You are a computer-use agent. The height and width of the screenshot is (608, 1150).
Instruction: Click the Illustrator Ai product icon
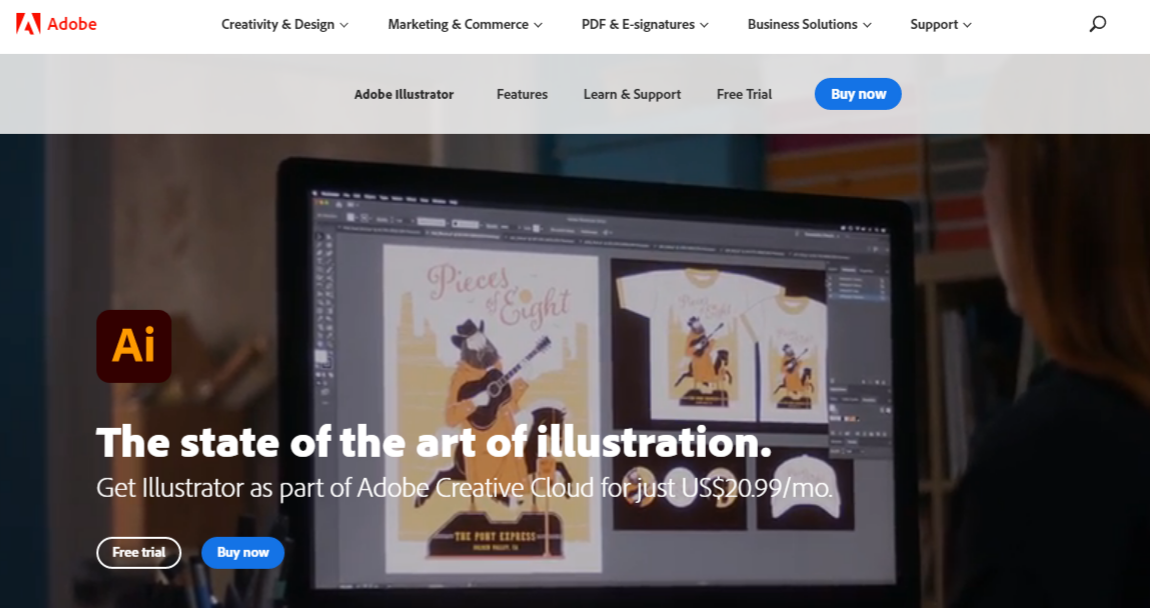click(134, 345)
